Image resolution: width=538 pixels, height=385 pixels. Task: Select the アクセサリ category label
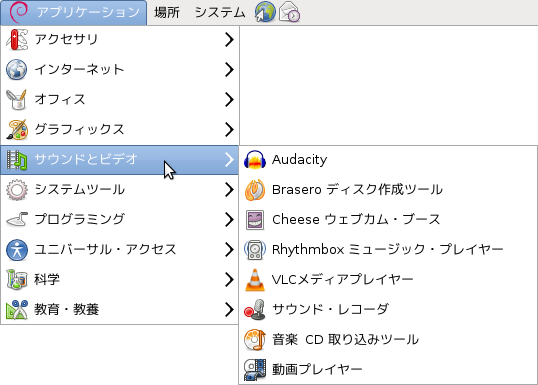(66, 39)
